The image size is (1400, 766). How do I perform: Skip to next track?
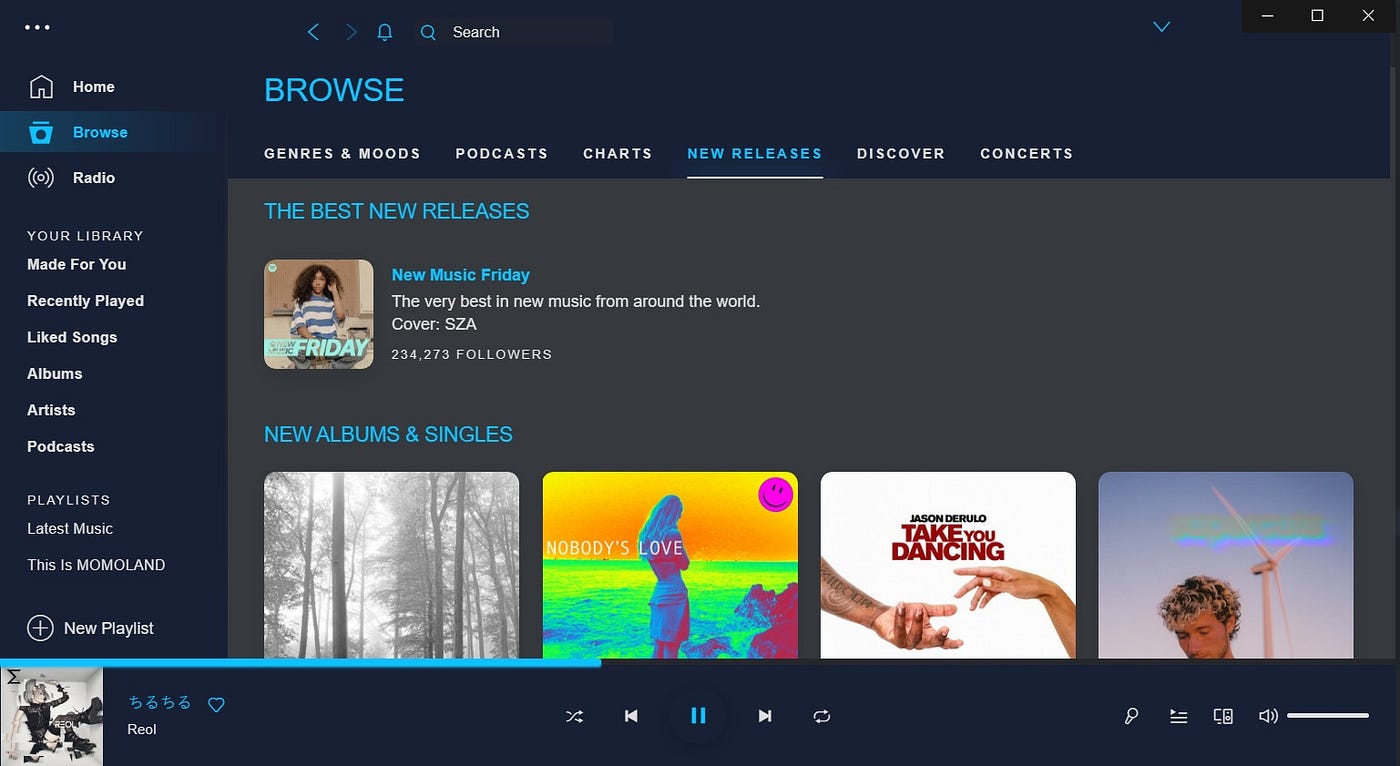tap(765, 716)
